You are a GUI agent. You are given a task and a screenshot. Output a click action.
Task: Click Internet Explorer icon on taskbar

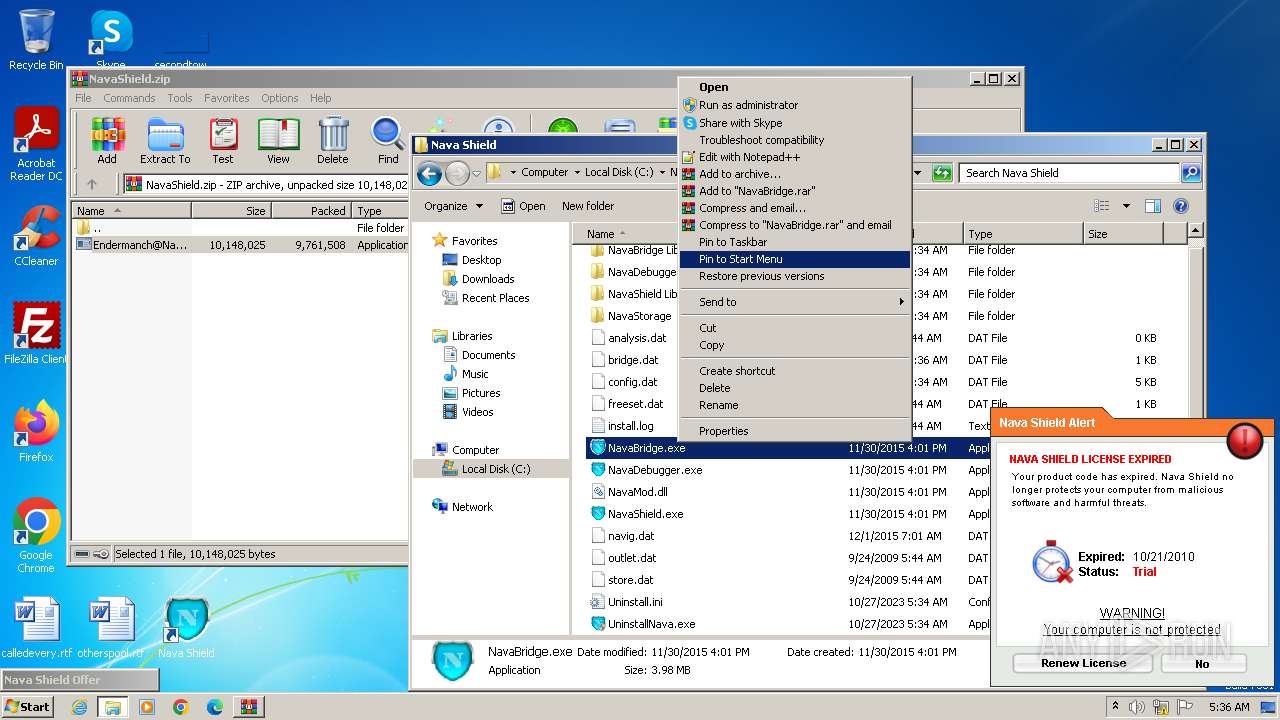tap(79, 707)
